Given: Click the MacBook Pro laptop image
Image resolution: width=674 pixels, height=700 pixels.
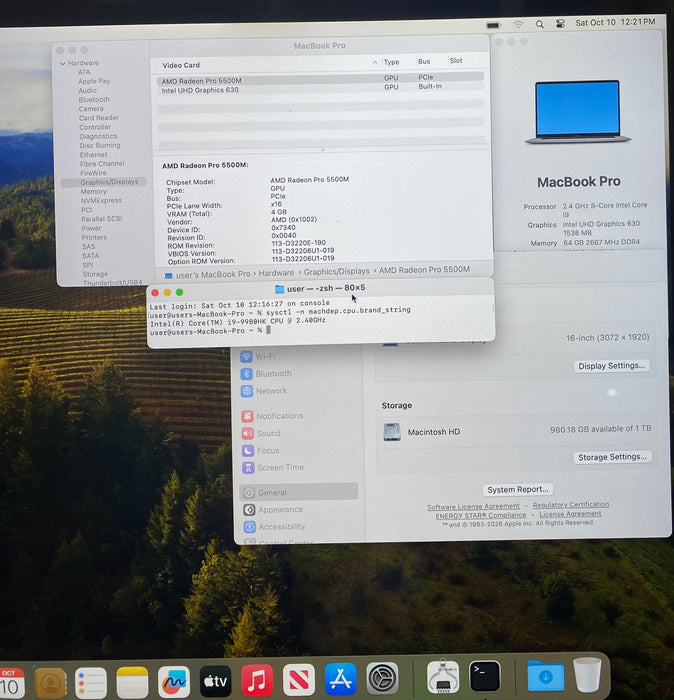Looking at the screenshot, I should pos(578,112).
